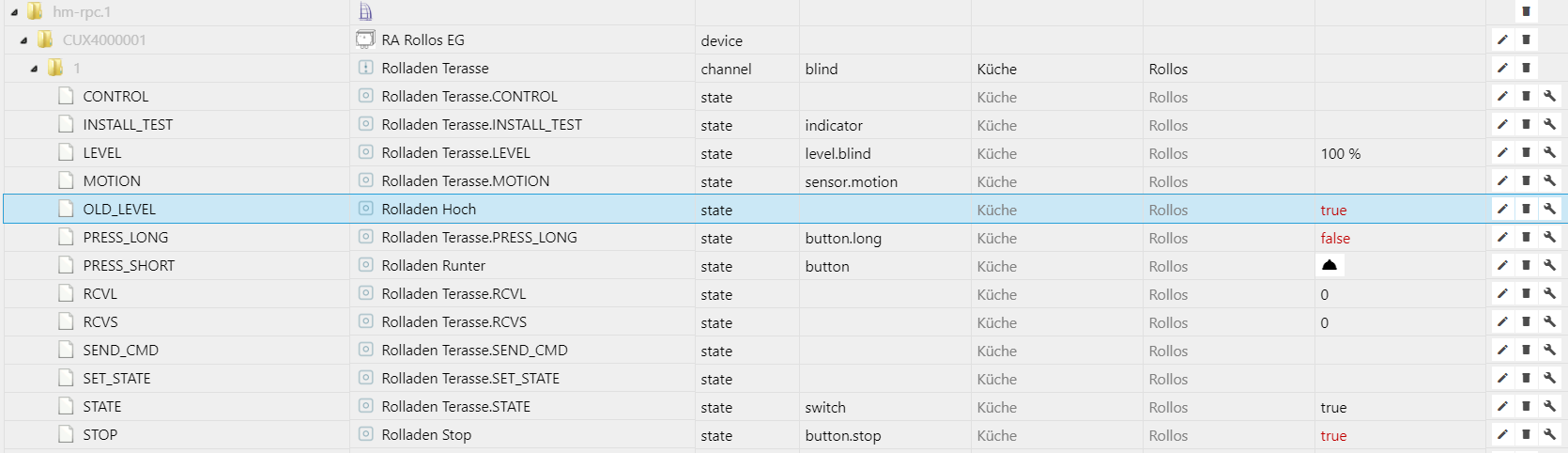Click trash icon on CONTROL row
Viewport: 1568px width, 453px height.
pyautogui.click(x=1526, y=96)
